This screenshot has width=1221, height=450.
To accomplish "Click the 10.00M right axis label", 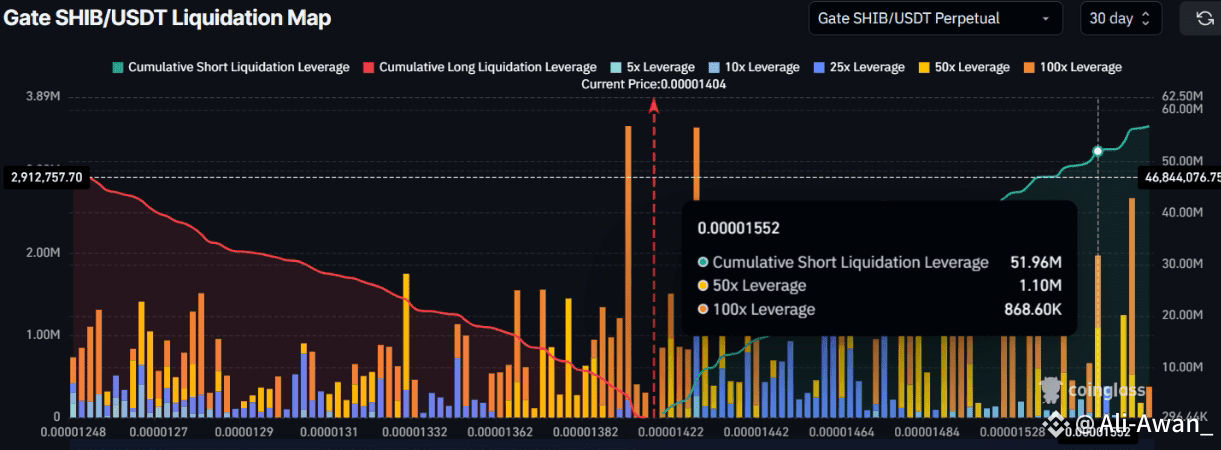I will click(1182, 367).
